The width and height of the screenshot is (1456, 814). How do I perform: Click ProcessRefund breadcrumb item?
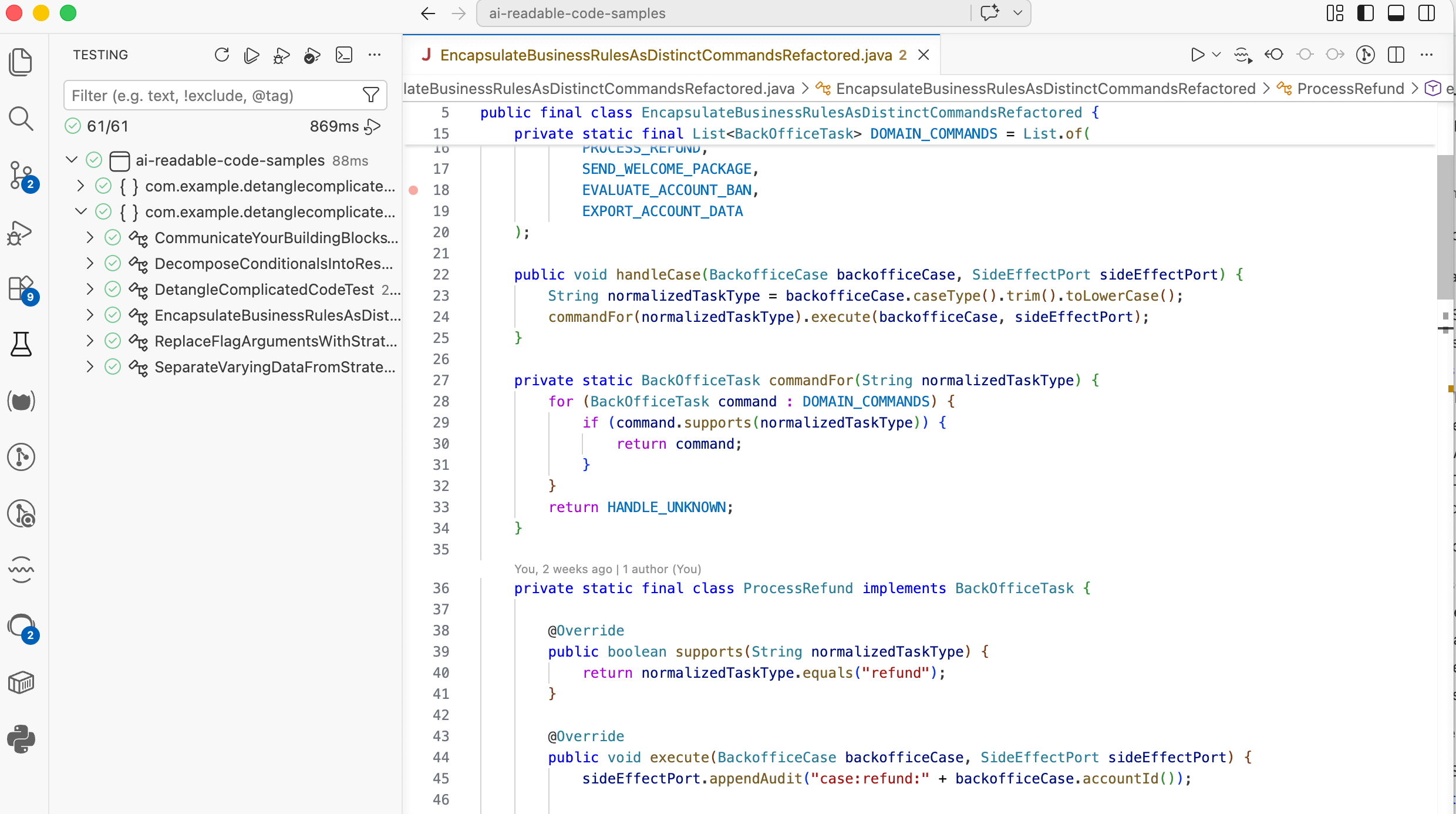coord(1350,89)
